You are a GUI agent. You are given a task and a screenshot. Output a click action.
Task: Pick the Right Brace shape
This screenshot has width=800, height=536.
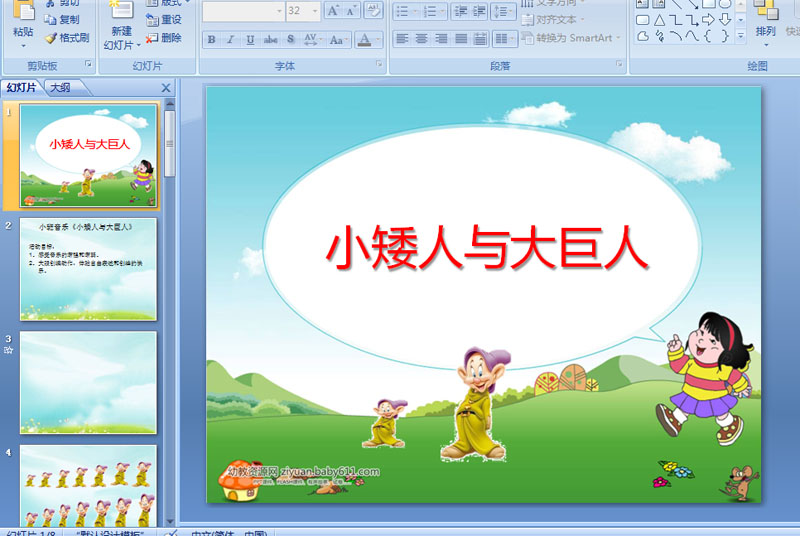pyautogui.click(x=725, y=36)
